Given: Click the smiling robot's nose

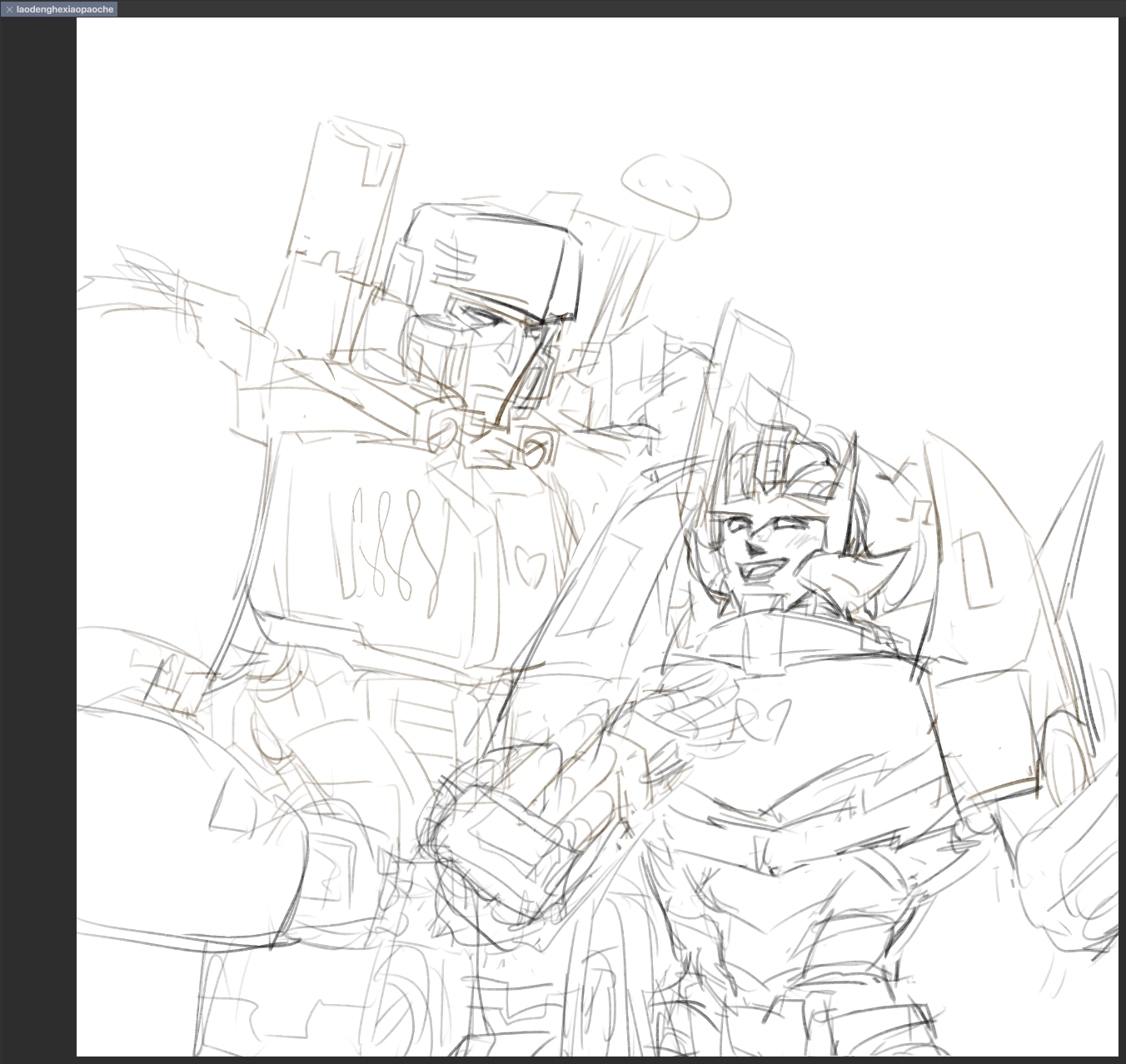Looking at the screenshot, I should 755,547.
